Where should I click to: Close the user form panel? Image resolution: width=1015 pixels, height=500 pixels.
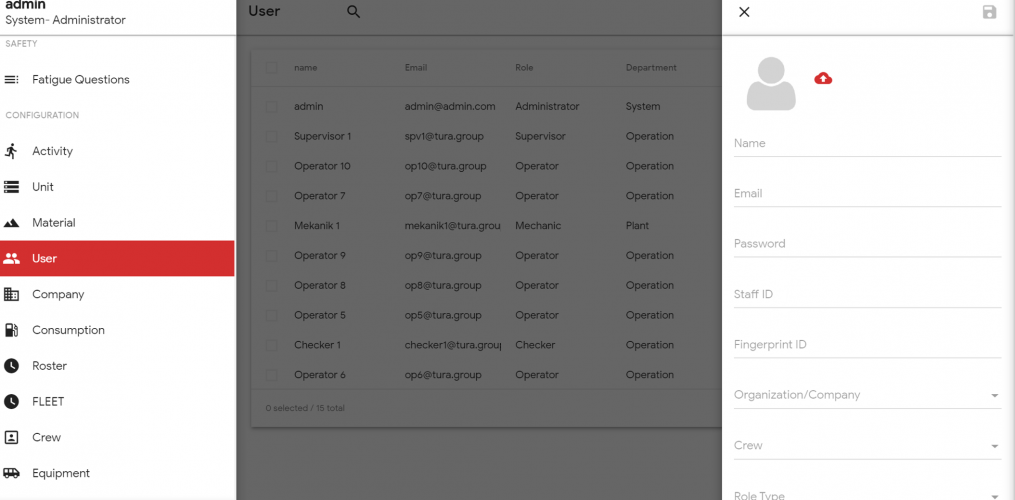[x=744, y=12]
